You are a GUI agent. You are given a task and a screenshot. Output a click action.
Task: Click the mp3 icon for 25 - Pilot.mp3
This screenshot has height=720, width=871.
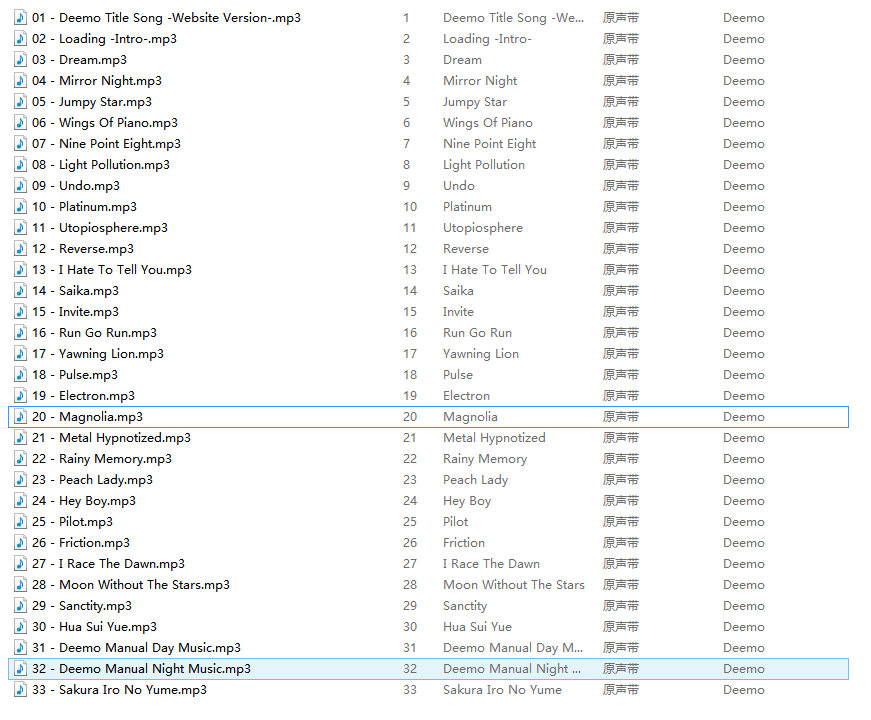tap(20, 522)
